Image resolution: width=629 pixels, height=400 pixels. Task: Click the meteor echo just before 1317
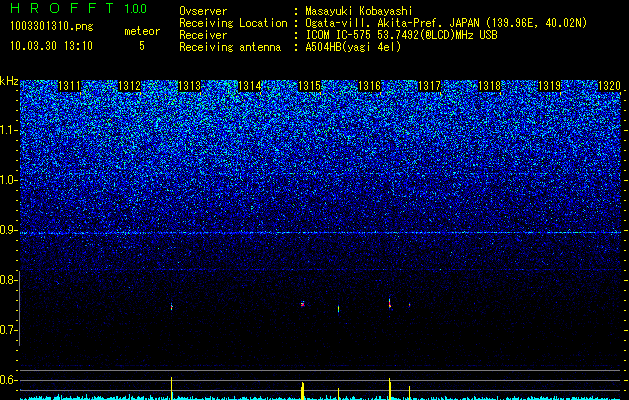[x=409, y=305]
